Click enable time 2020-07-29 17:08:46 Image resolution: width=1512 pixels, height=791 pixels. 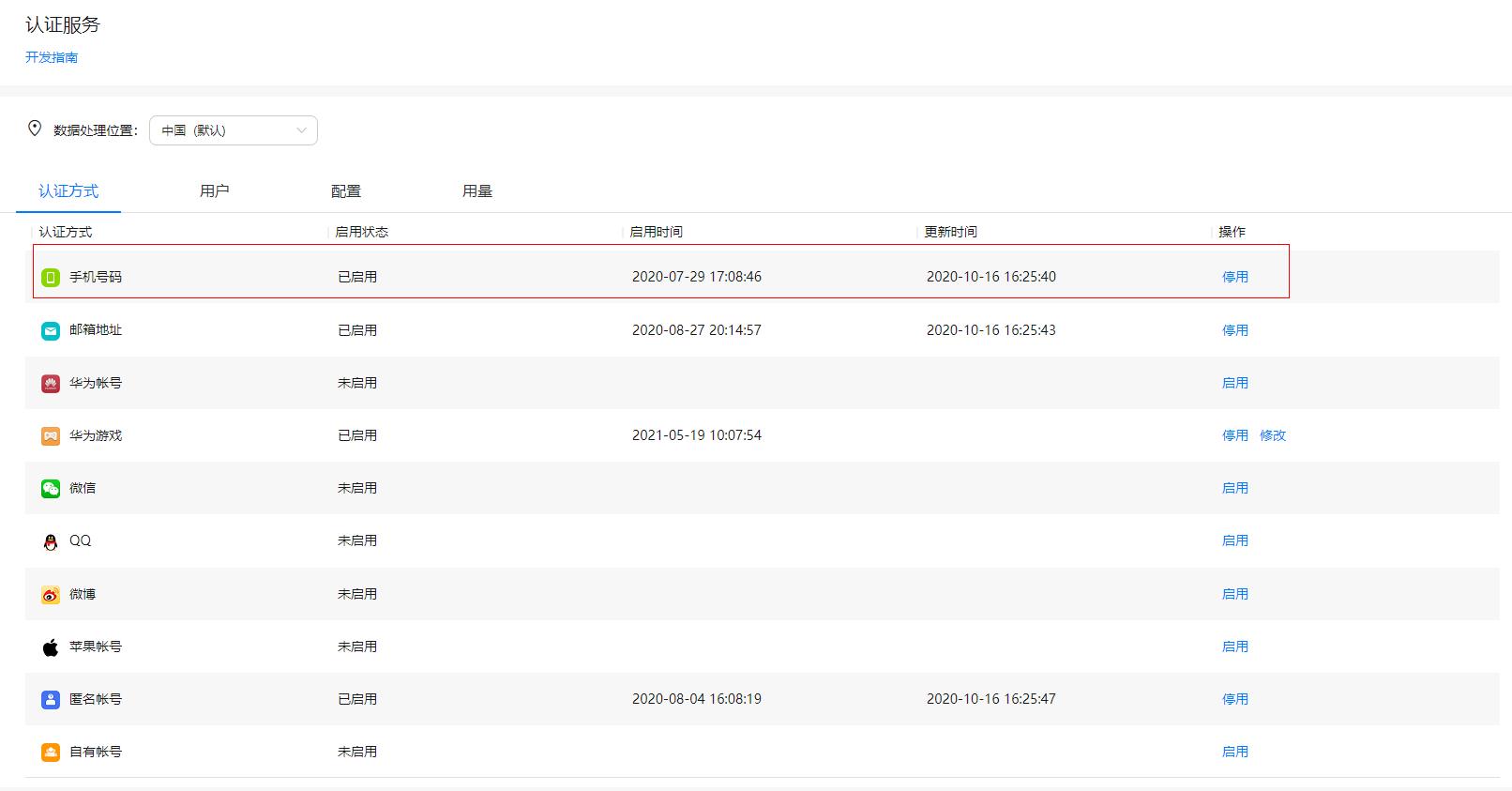[x=697, y=277]
